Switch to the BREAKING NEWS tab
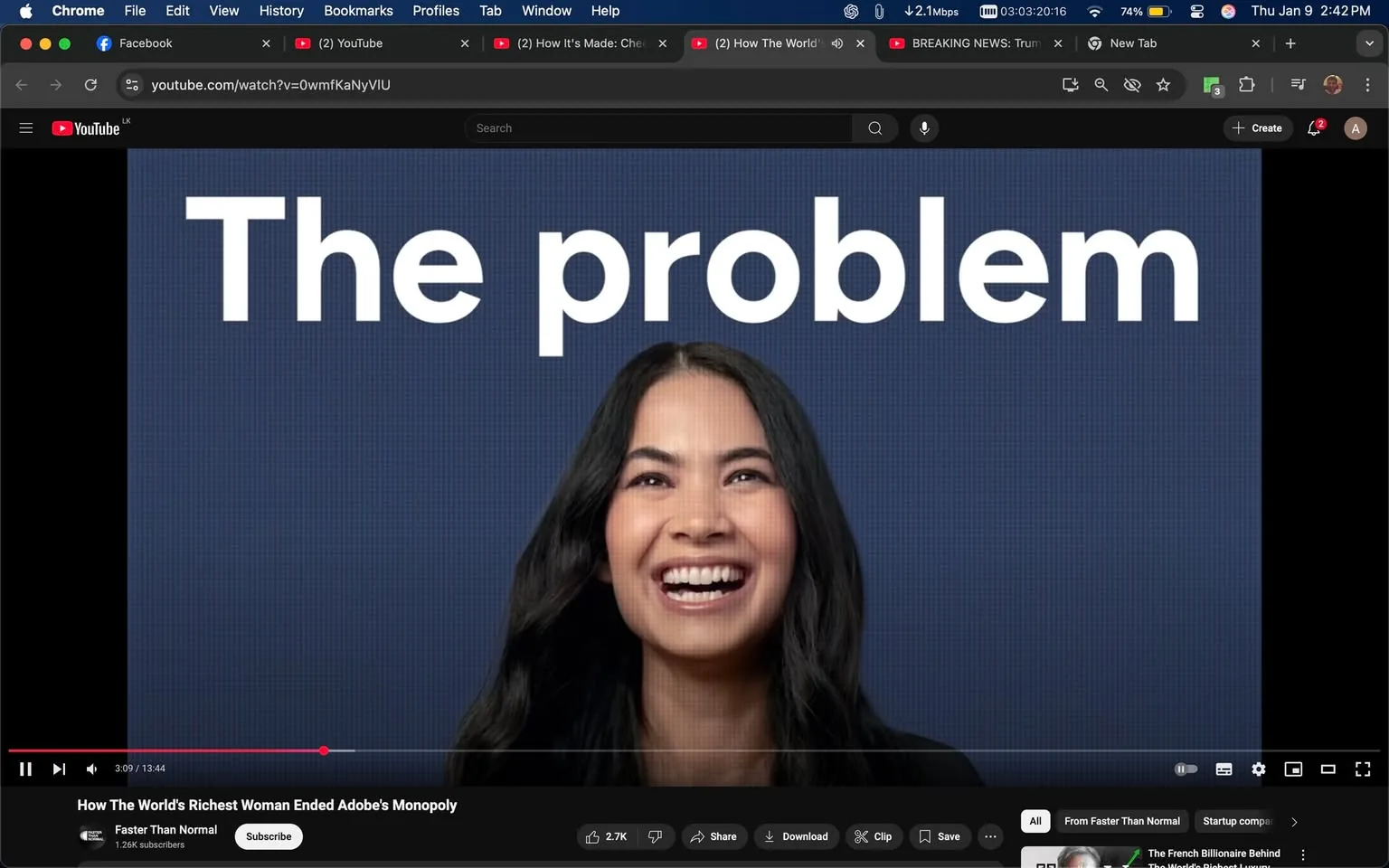 966,42
